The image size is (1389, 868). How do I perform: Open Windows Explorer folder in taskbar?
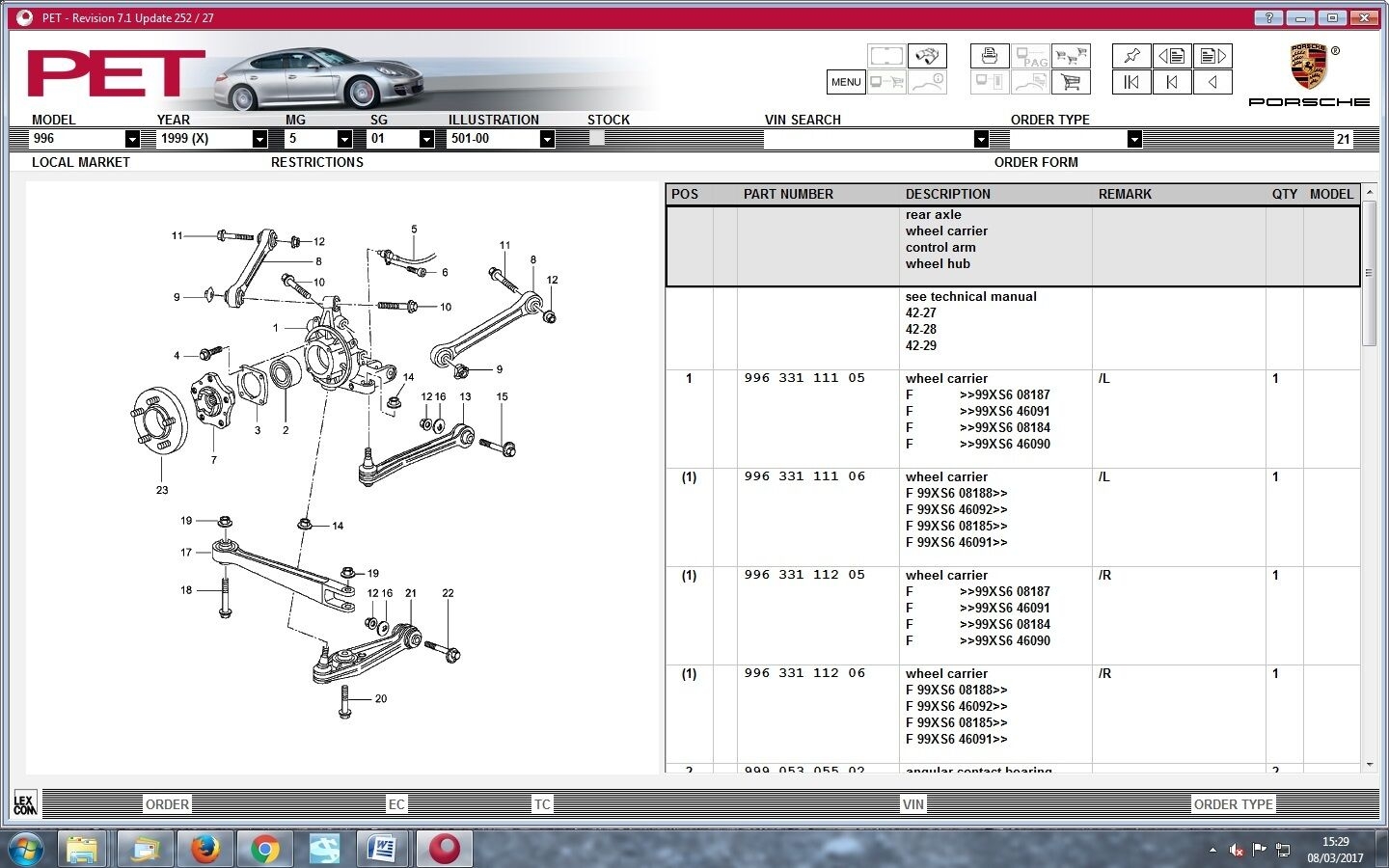[83, 849]
